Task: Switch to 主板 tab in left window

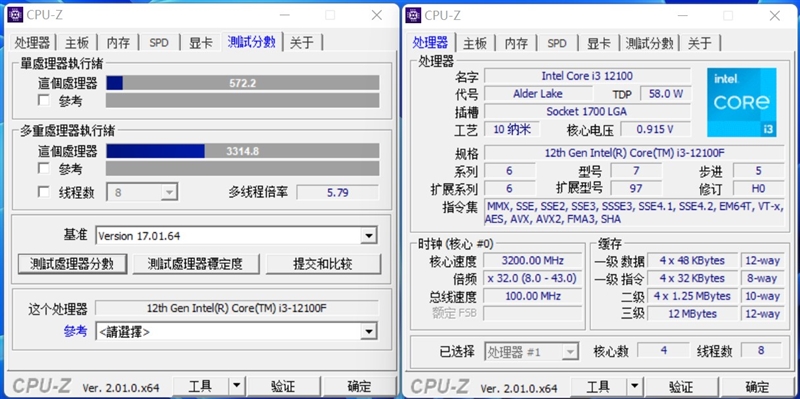Action: coord(77,43)
